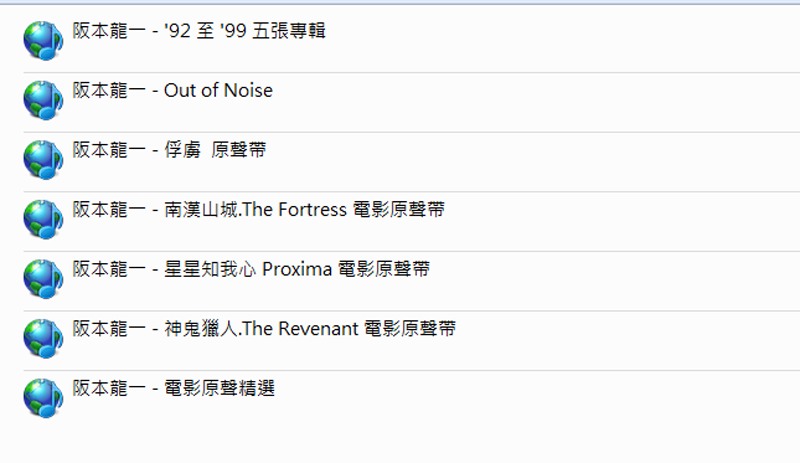
Task: Open the 阪本龍一 - 電影原聲精選 link
Action: 173,388
